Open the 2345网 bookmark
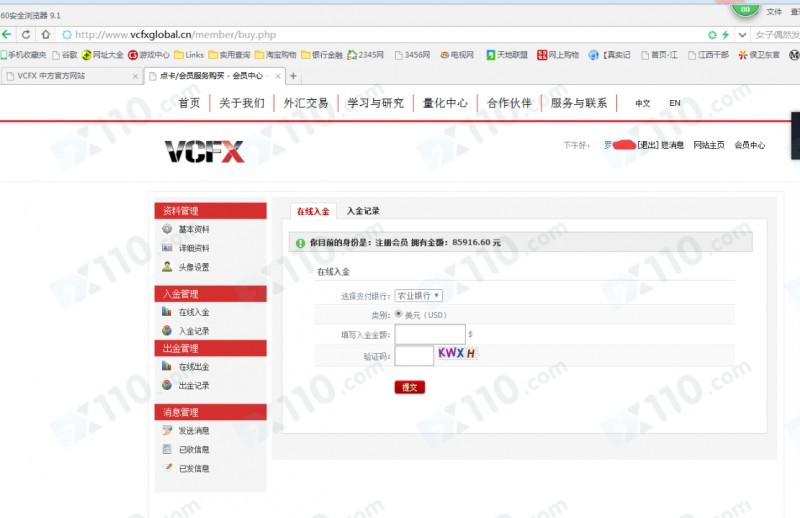 (365, 55)
